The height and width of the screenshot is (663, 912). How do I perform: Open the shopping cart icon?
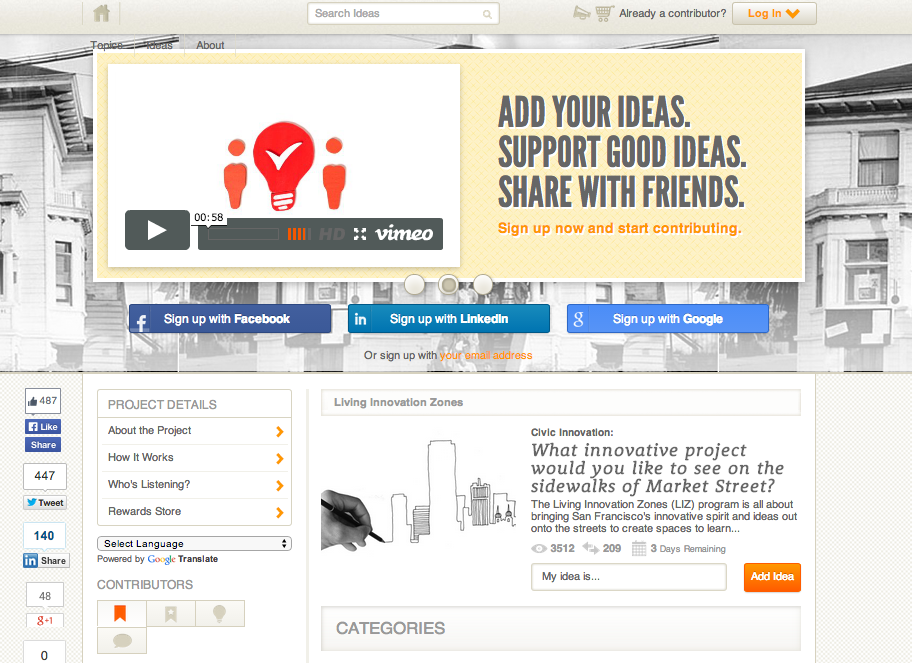click(x=604, y=13)
